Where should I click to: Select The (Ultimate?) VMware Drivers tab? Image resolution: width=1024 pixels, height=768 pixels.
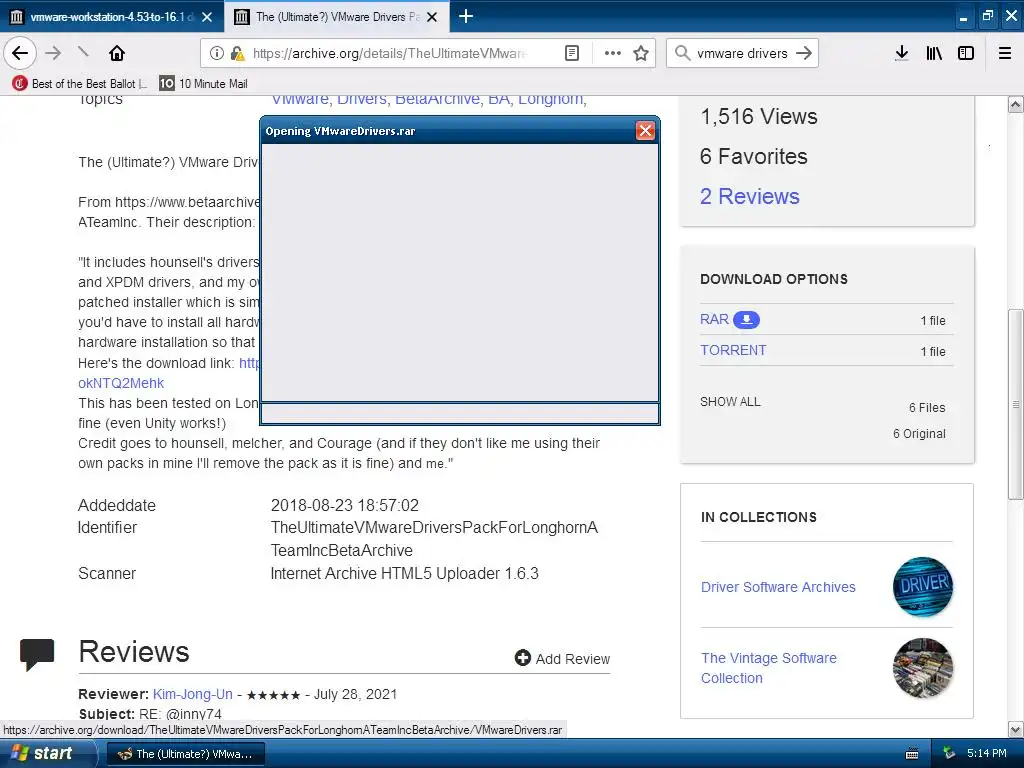pyautogui.click(x=337, y=16)
